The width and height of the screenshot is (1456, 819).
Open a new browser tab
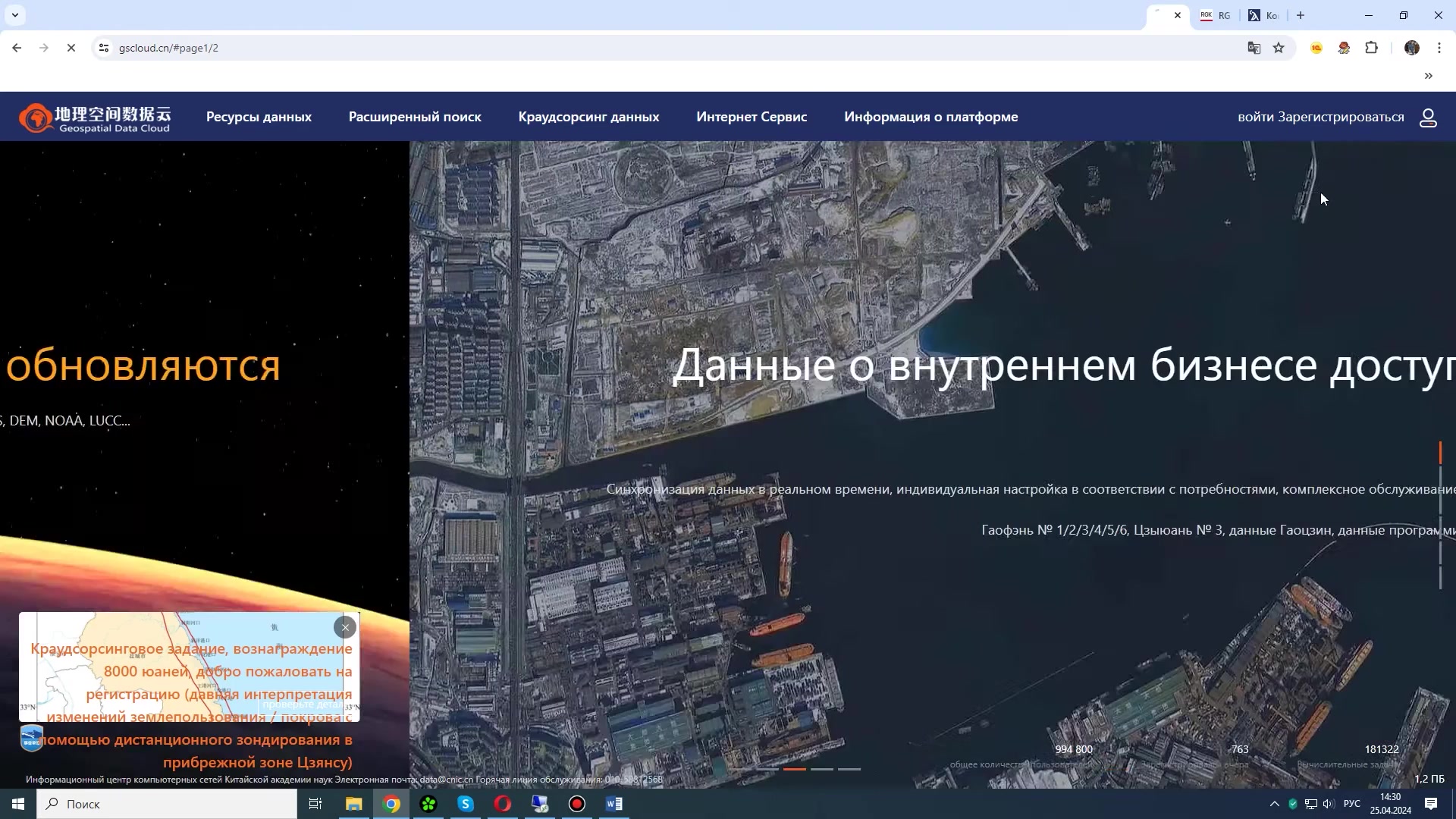coord(1301,15)
